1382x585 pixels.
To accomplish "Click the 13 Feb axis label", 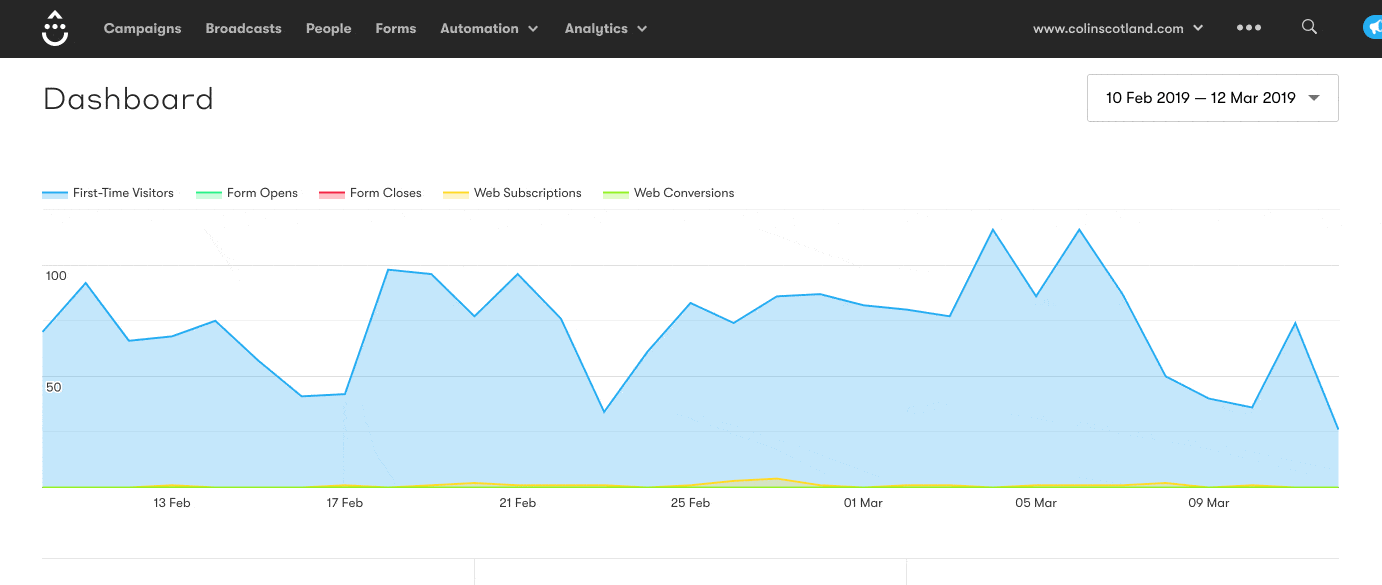I will 172,503.
